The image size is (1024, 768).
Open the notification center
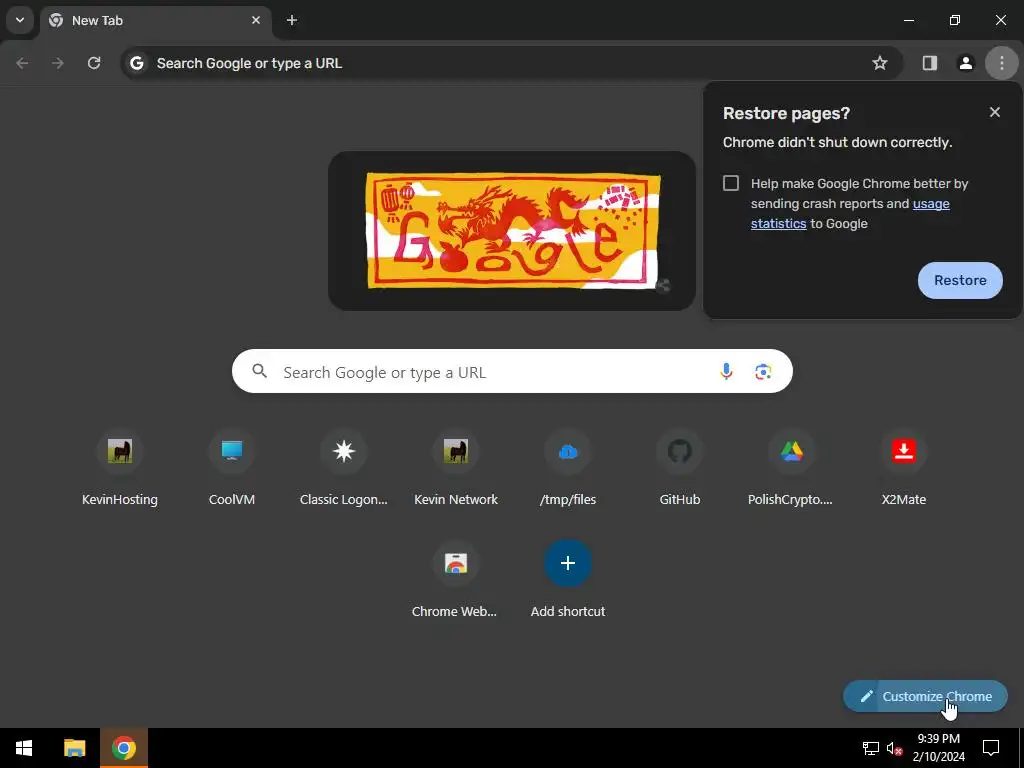(991, 748)
